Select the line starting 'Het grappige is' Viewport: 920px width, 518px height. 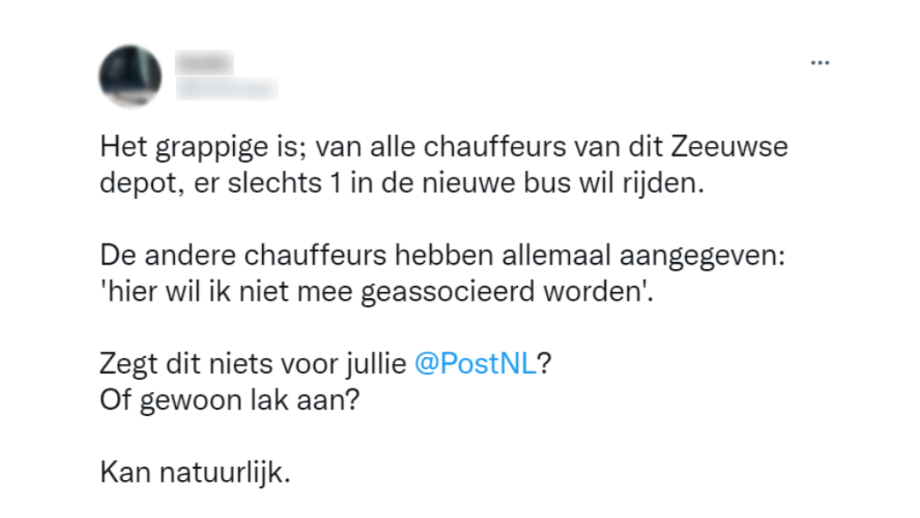tap(444, 147)
